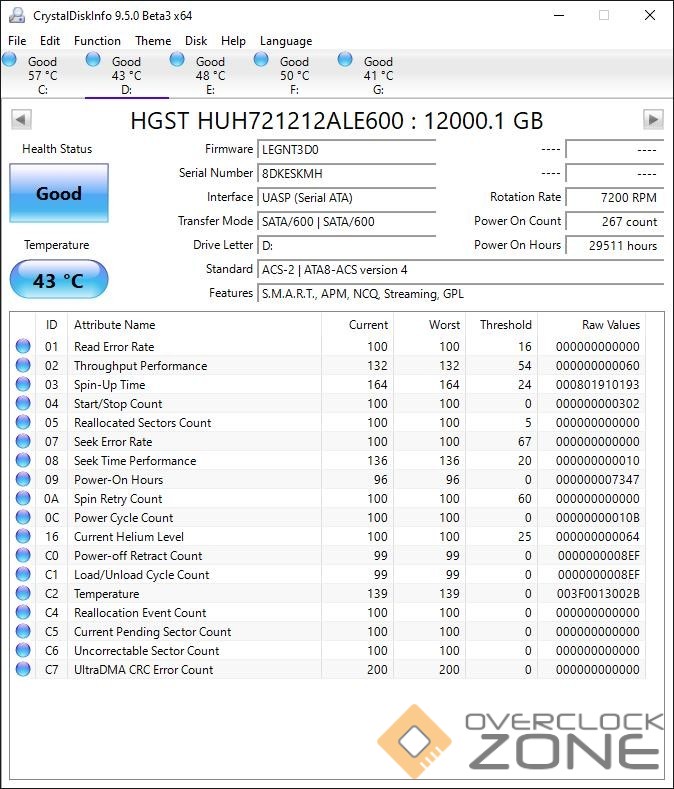Screen dimensions: 674x789
Task: Click the status icon for Uncorrectable Sector Count
Action: click(x=23, y=650)
